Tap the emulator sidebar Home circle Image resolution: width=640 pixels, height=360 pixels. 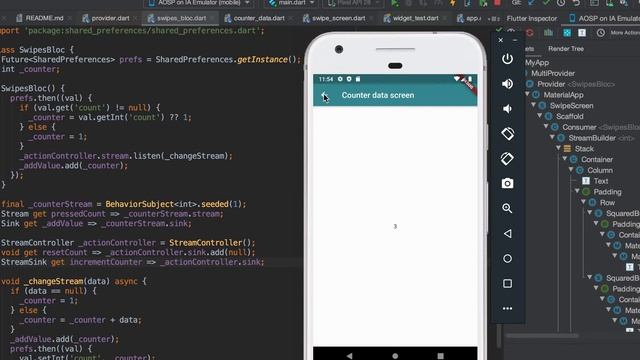[x=507, y=258]
